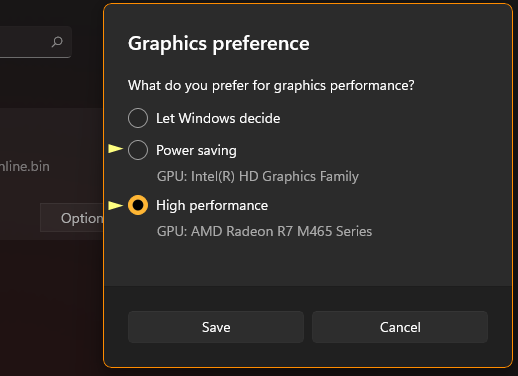The height and width of the screenshot is (376, 518).
Task: Click the Graphics preference dialog title
Action: point(219,44)
